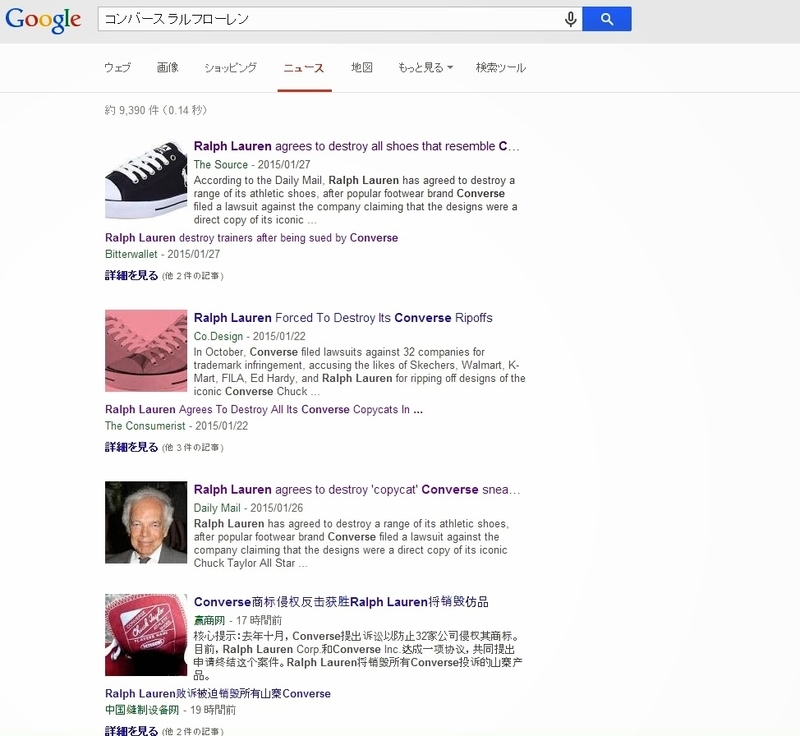Image resolution: width=800 pixels, height=736 pixels.
Task: Click snippet beginning 核心提示:去年十月
Action: click(x=358, y=655)
